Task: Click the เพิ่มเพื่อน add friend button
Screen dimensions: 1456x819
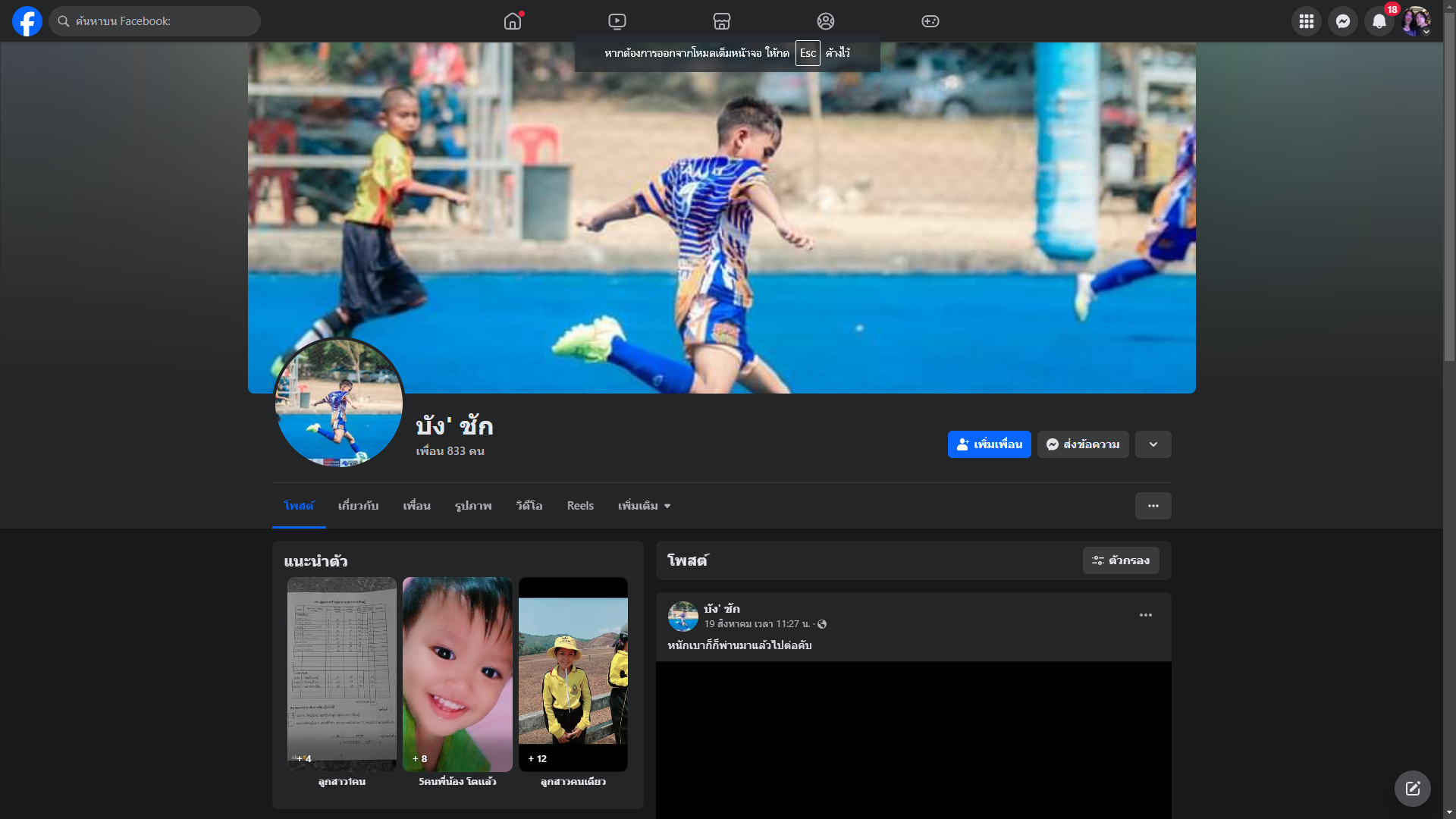Action: tap(989, 444)
